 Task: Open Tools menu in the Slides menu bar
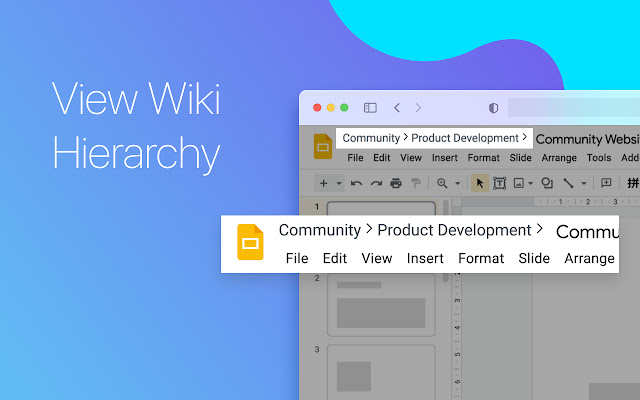pyautogui.click(x=599, y=158)
